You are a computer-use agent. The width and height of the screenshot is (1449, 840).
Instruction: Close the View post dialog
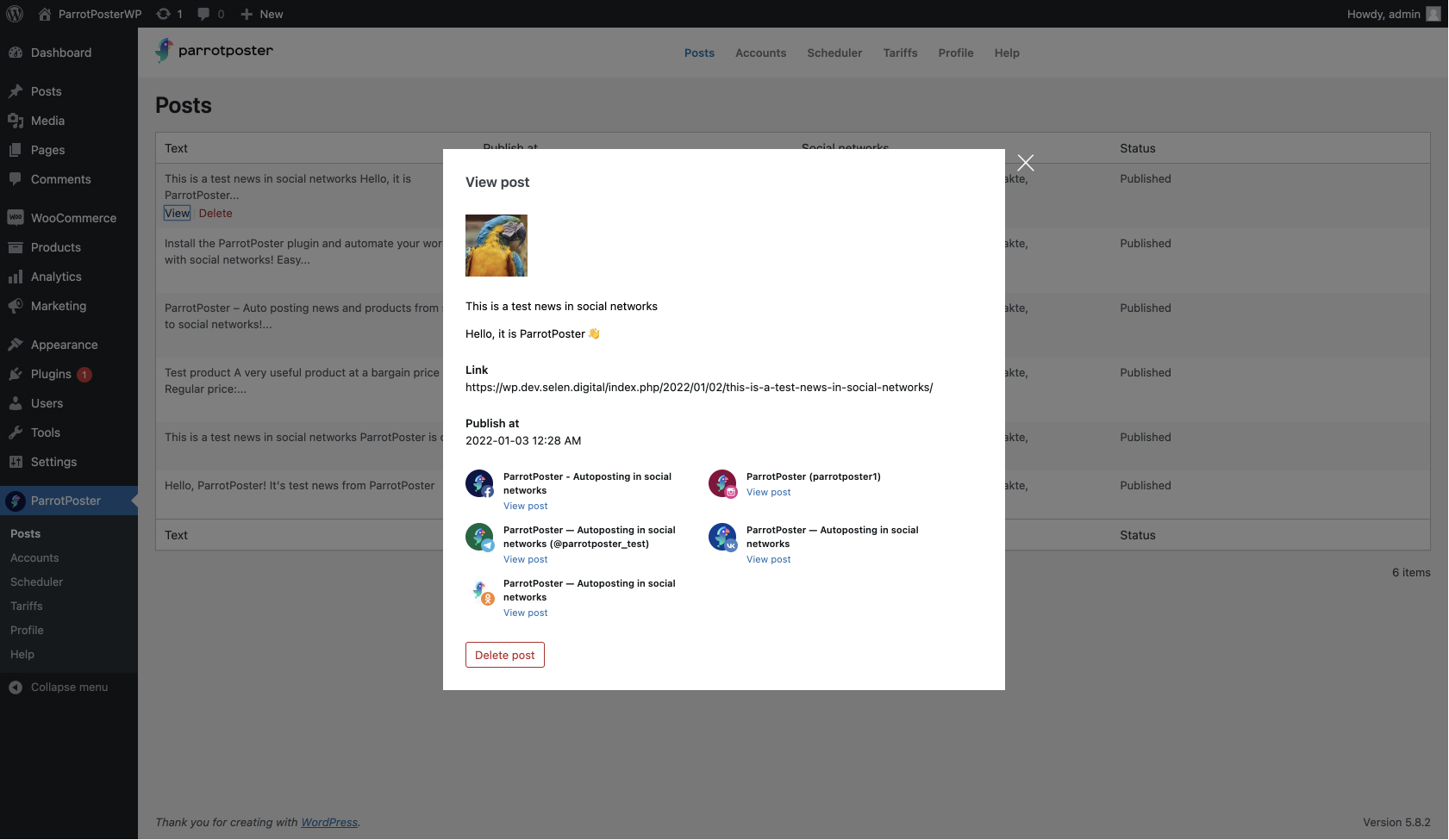click(x=1026, y=163)
